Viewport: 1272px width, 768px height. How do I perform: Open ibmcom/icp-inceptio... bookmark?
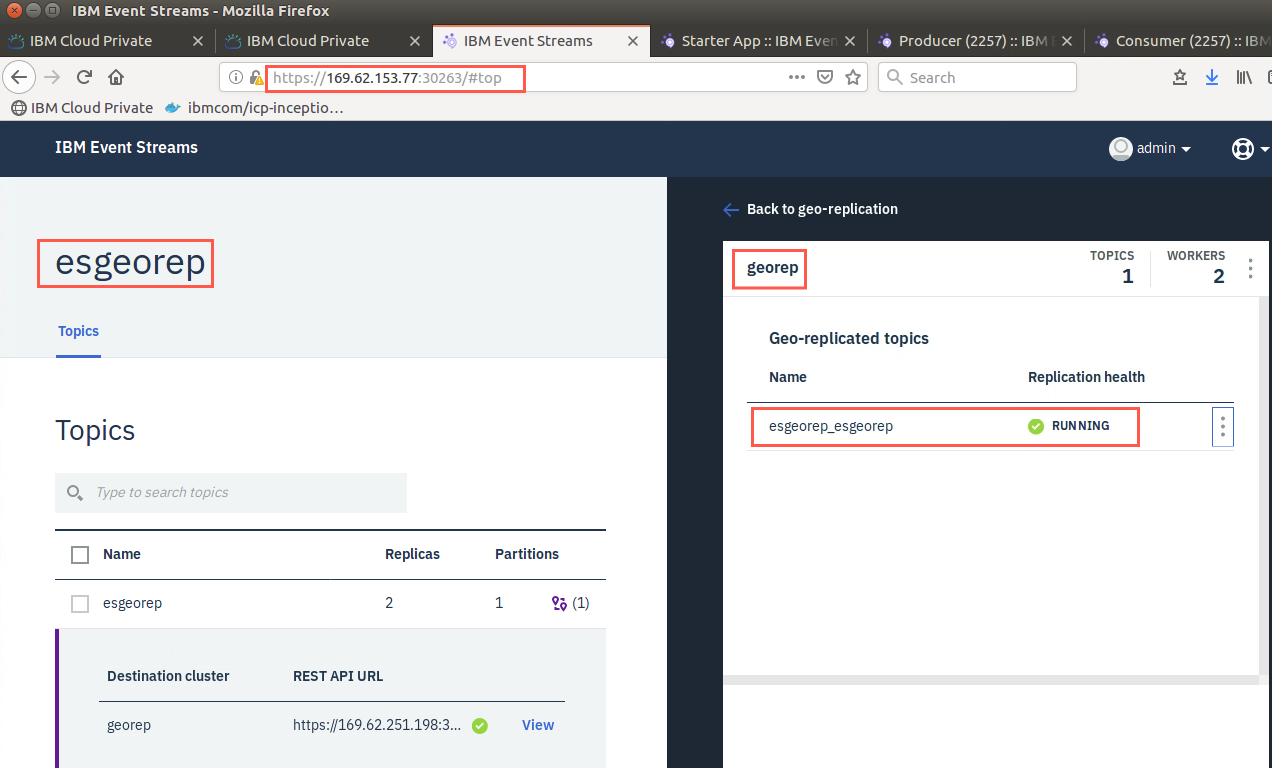tap(254, 108)
